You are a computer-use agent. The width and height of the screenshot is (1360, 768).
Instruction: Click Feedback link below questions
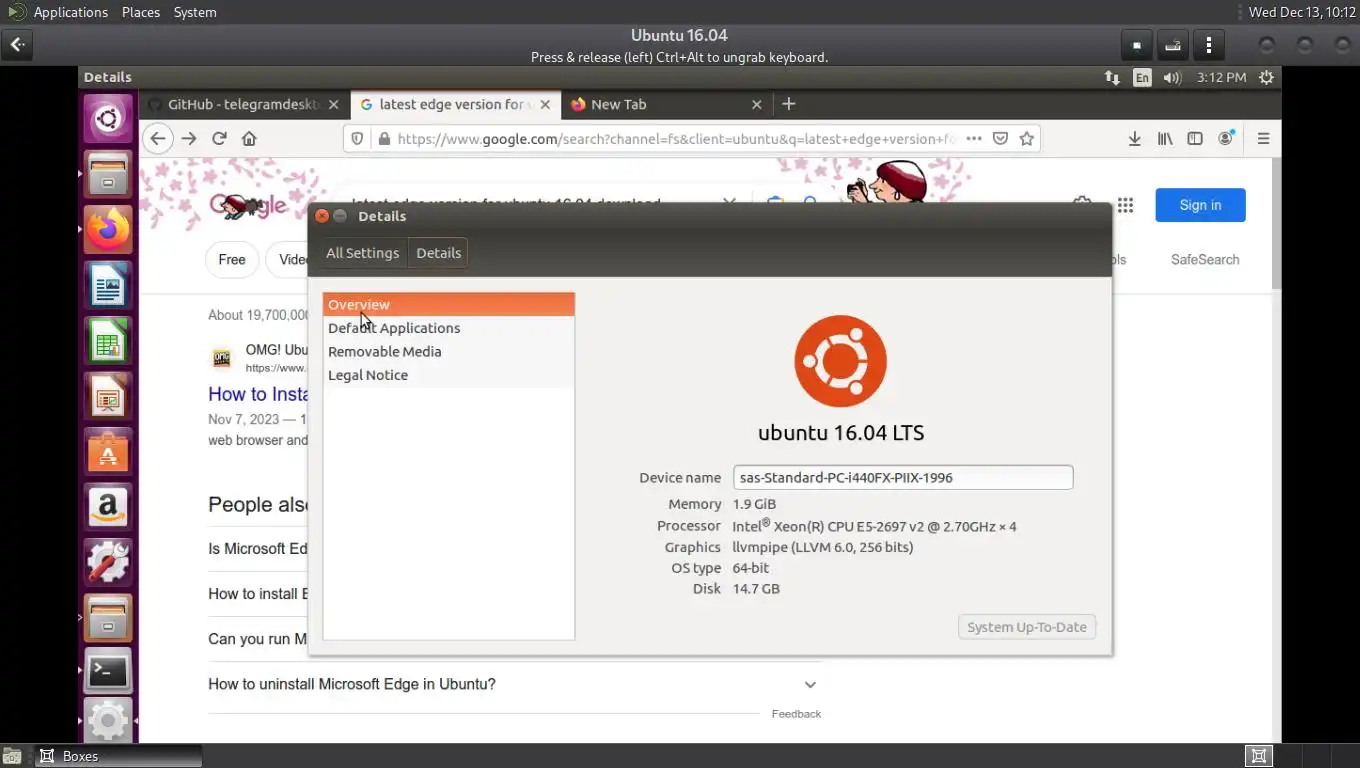click(x=796, y=714)
